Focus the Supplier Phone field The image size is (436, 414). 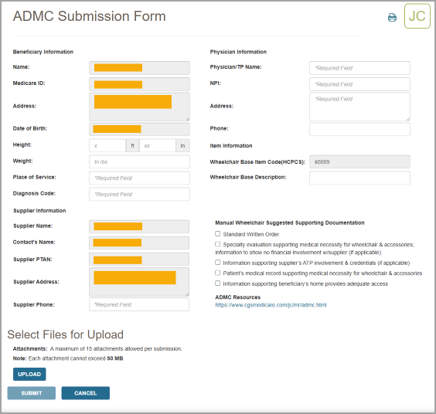click(139, 304)
